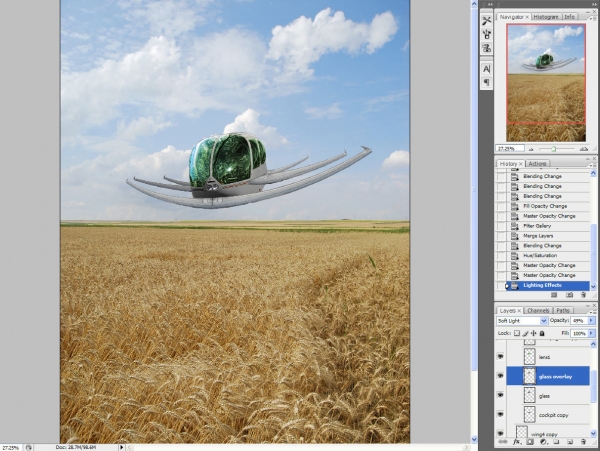Select the lens1 layer
Image resolution: width=600 pixels, height=451 pixels.
[x=548, y=357]
